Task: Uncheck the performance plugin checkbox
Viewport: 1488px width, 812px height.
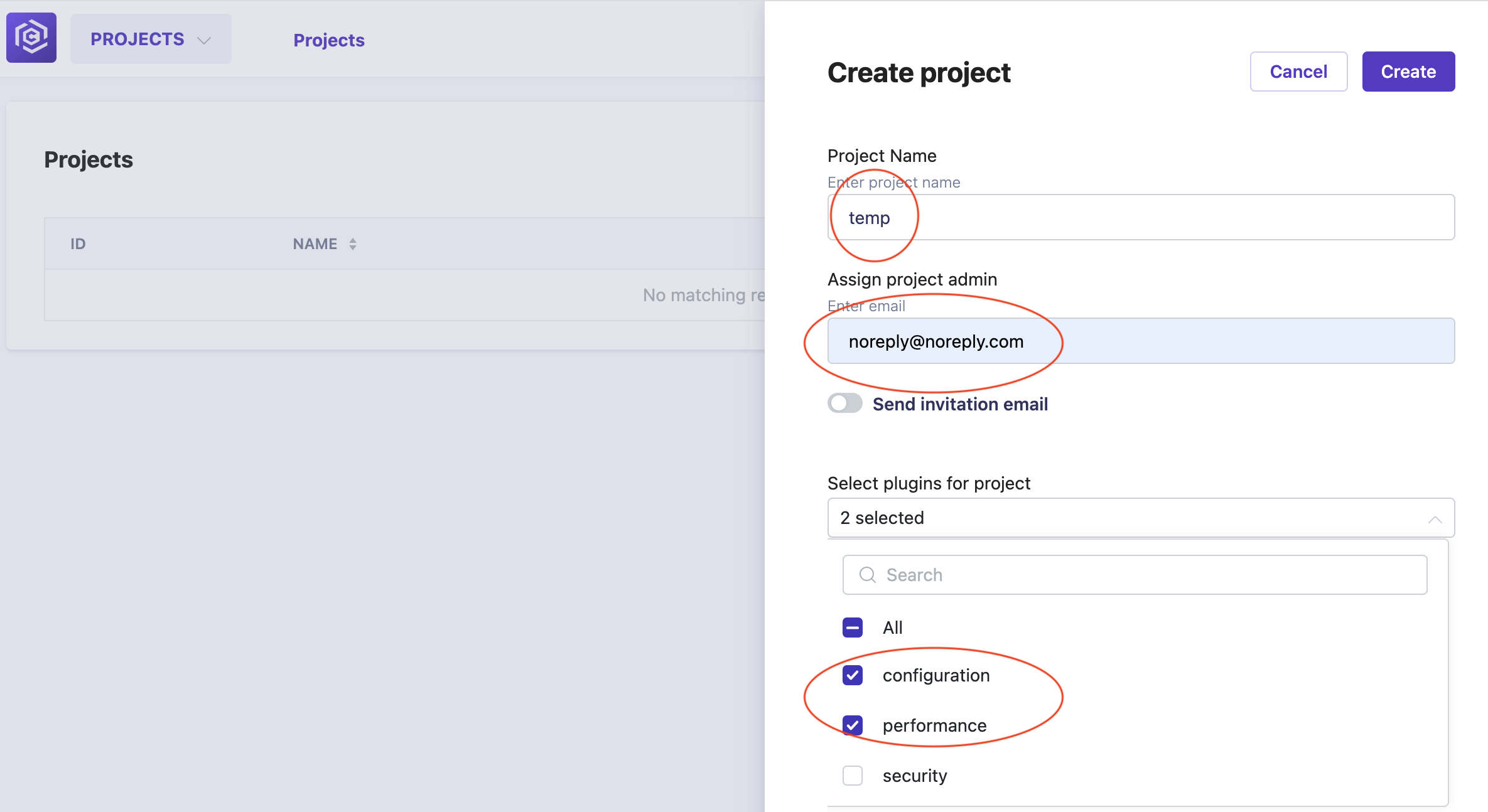Action: click(853, 725)
